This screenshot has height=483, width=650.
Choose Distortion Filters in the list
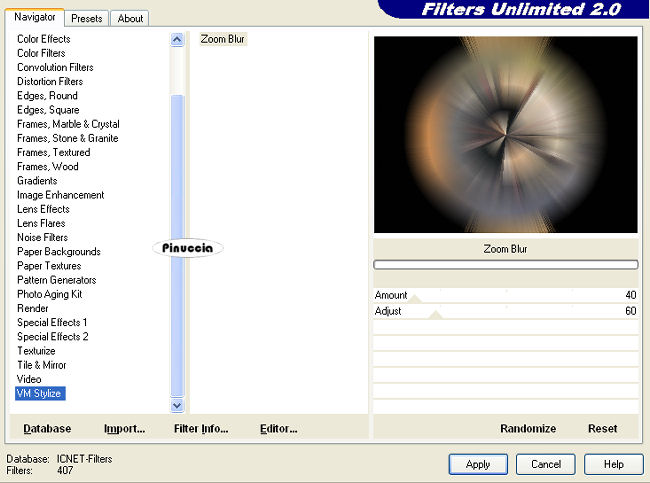50,81
